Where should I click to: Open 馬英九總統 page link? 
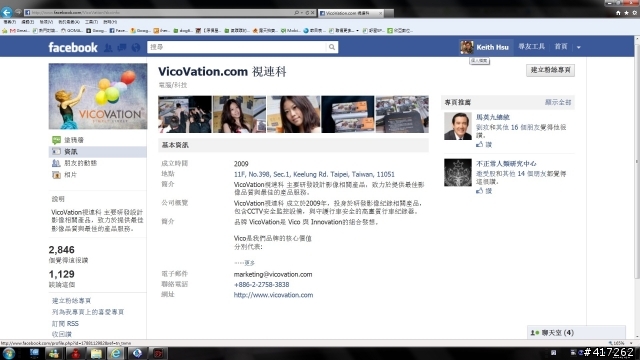(493, 117)
